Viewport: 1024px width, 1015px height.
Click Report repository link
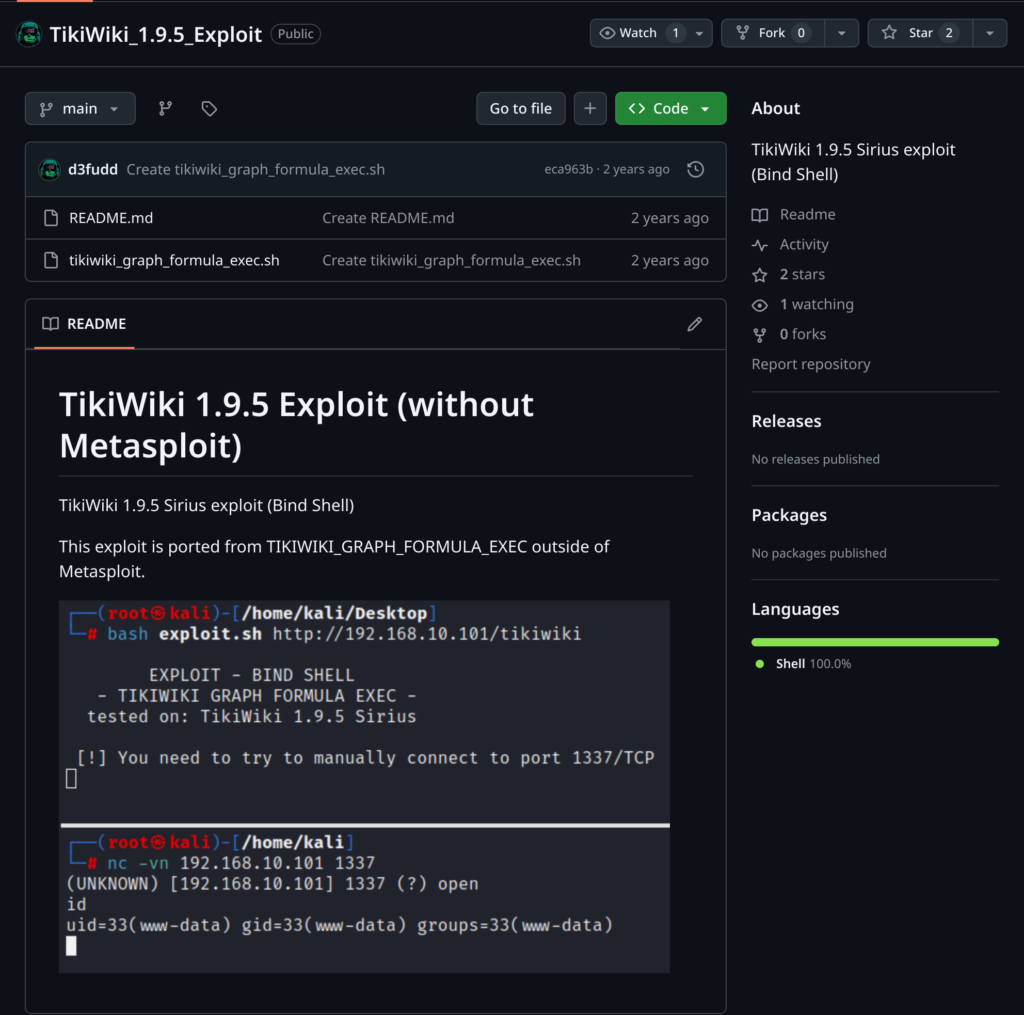pyautogui.click(x=810, y=364)
